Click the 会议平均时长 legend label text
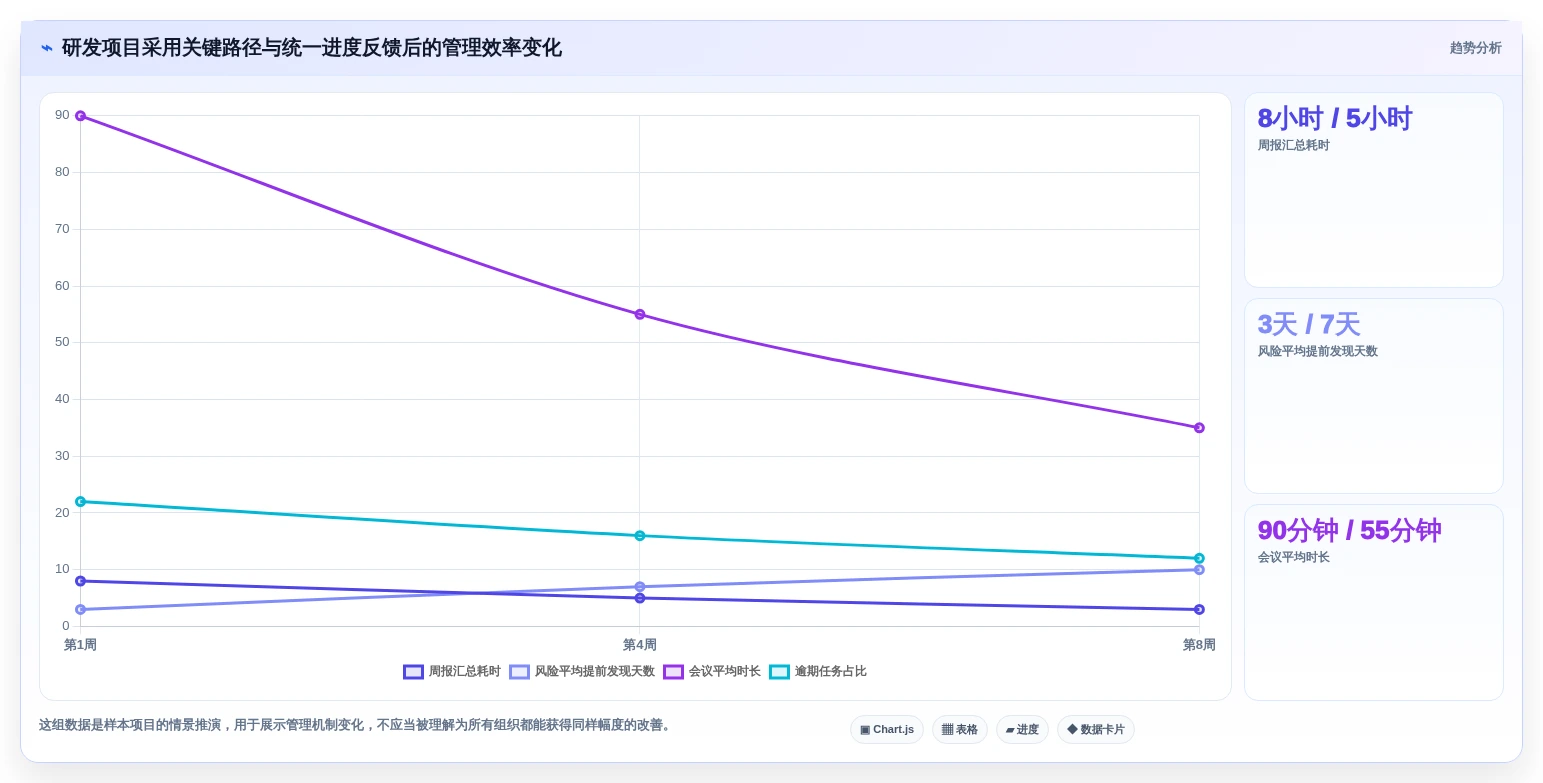 [x=725, y=672]
